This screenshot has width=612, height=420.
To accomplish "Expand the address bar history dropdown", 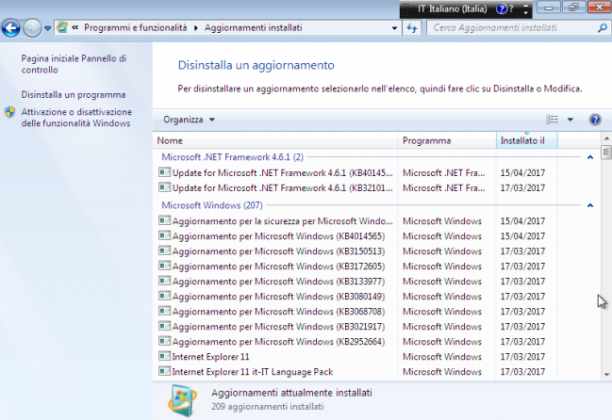I will coord(394,28).
